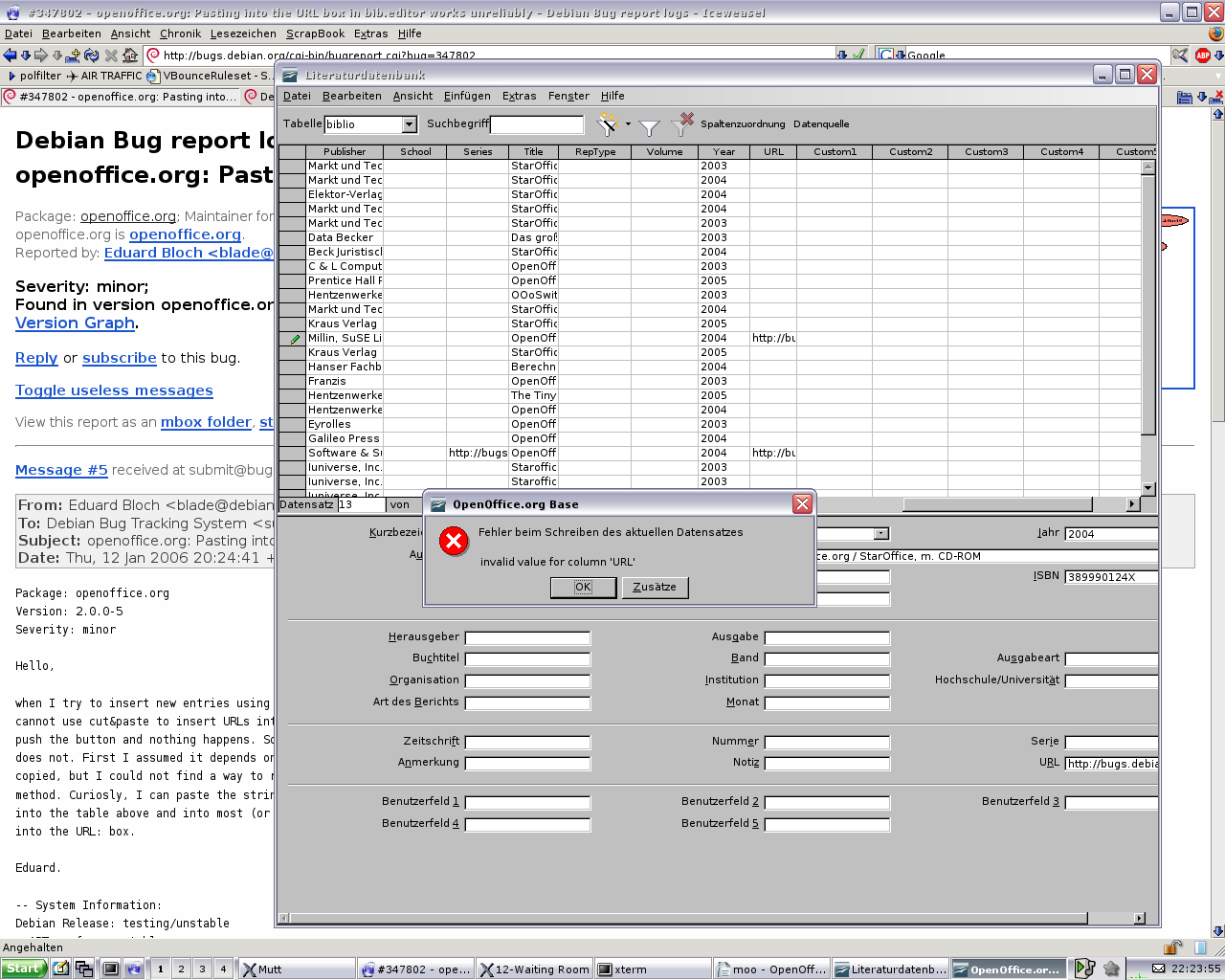Open the Datei menu in Literaturdatenbank
Viewport: 1225px width, 980px height.
297,96
